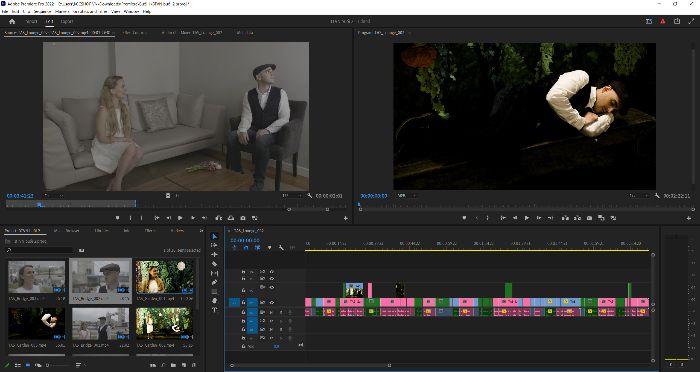The height and width of the screenshot is (372, 700).
Task: Select the Ripple Edit tool
Action: 214,255
